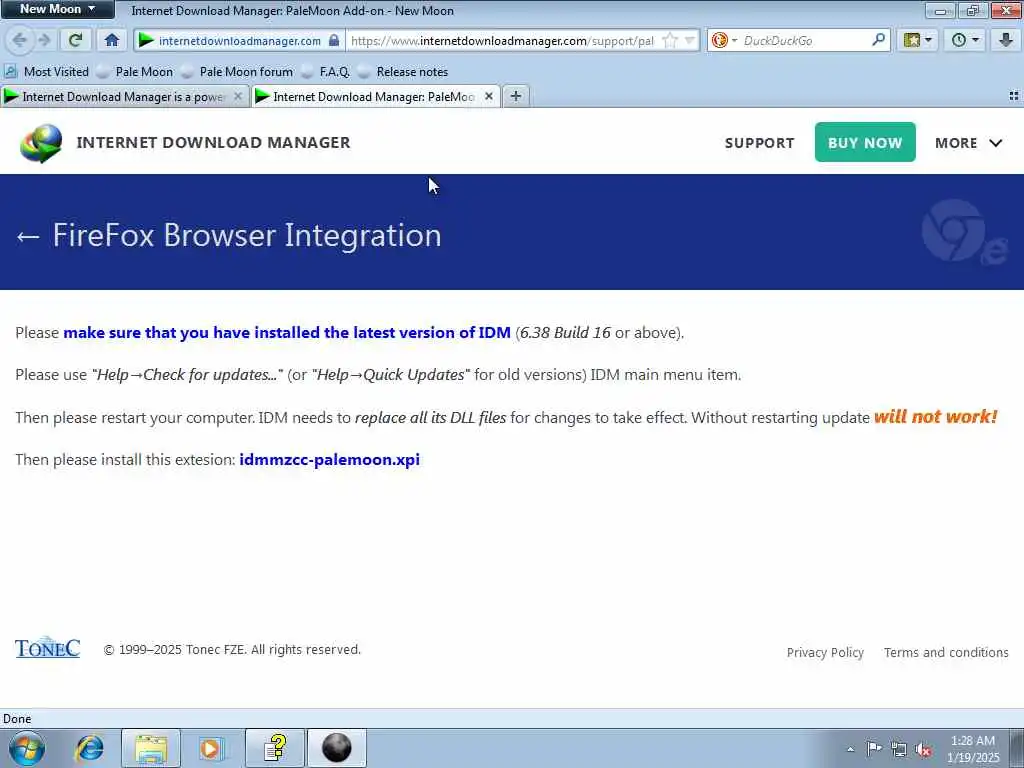
Task: Open Windows Explorer folder in taskbar
Action: tap(151, 748)
